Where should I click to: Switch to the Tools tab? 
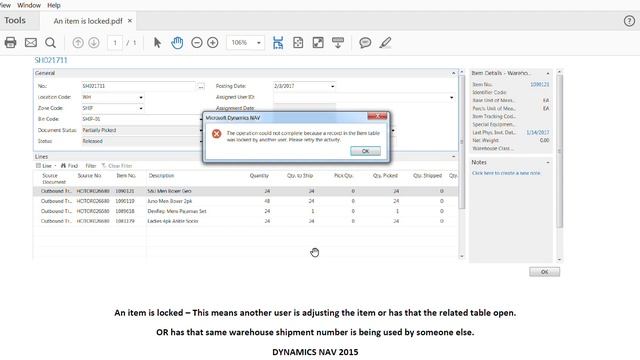click(15, 20)
